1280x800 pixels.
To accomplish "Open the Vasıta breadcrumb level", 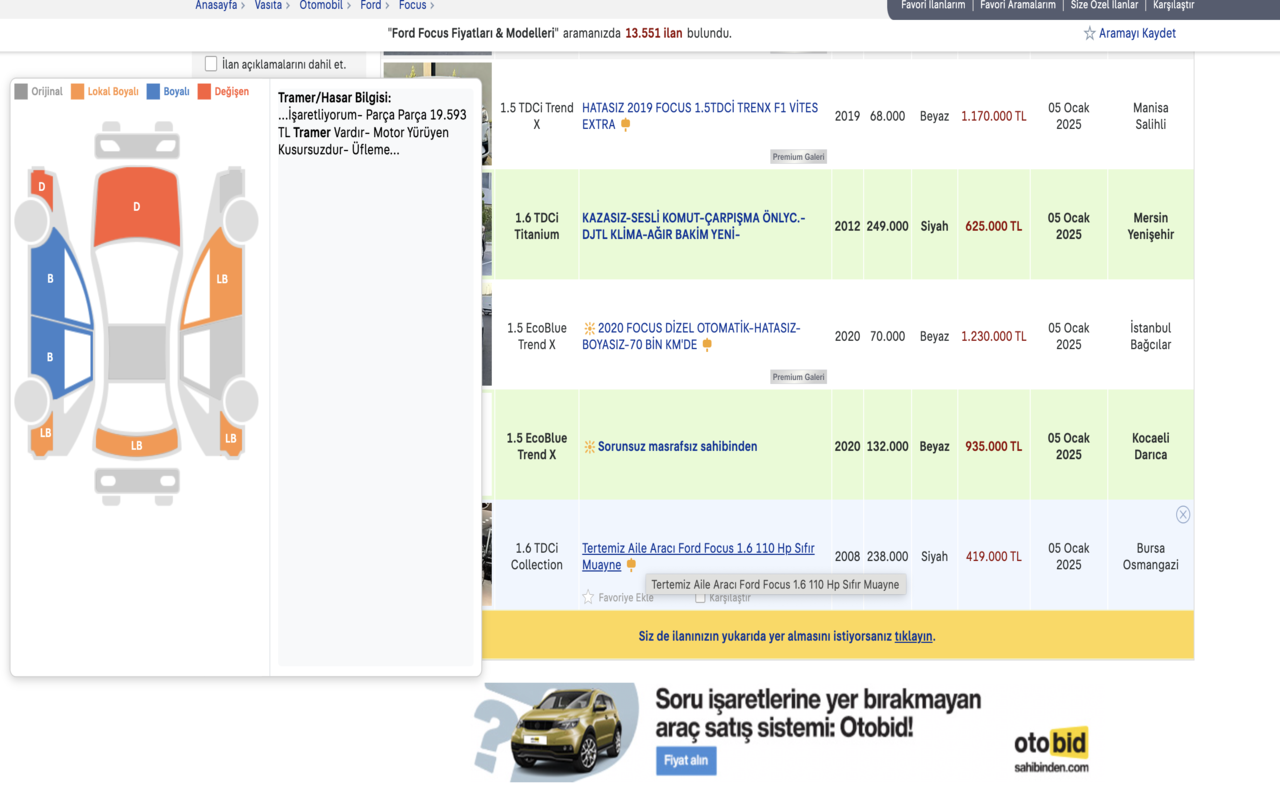I will (267, 6).
